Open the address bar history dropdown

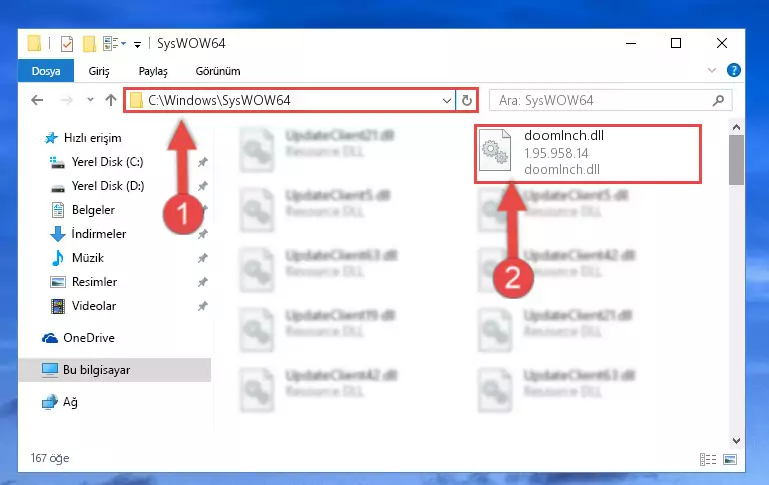pyautogui.click(x=446, y=101)
